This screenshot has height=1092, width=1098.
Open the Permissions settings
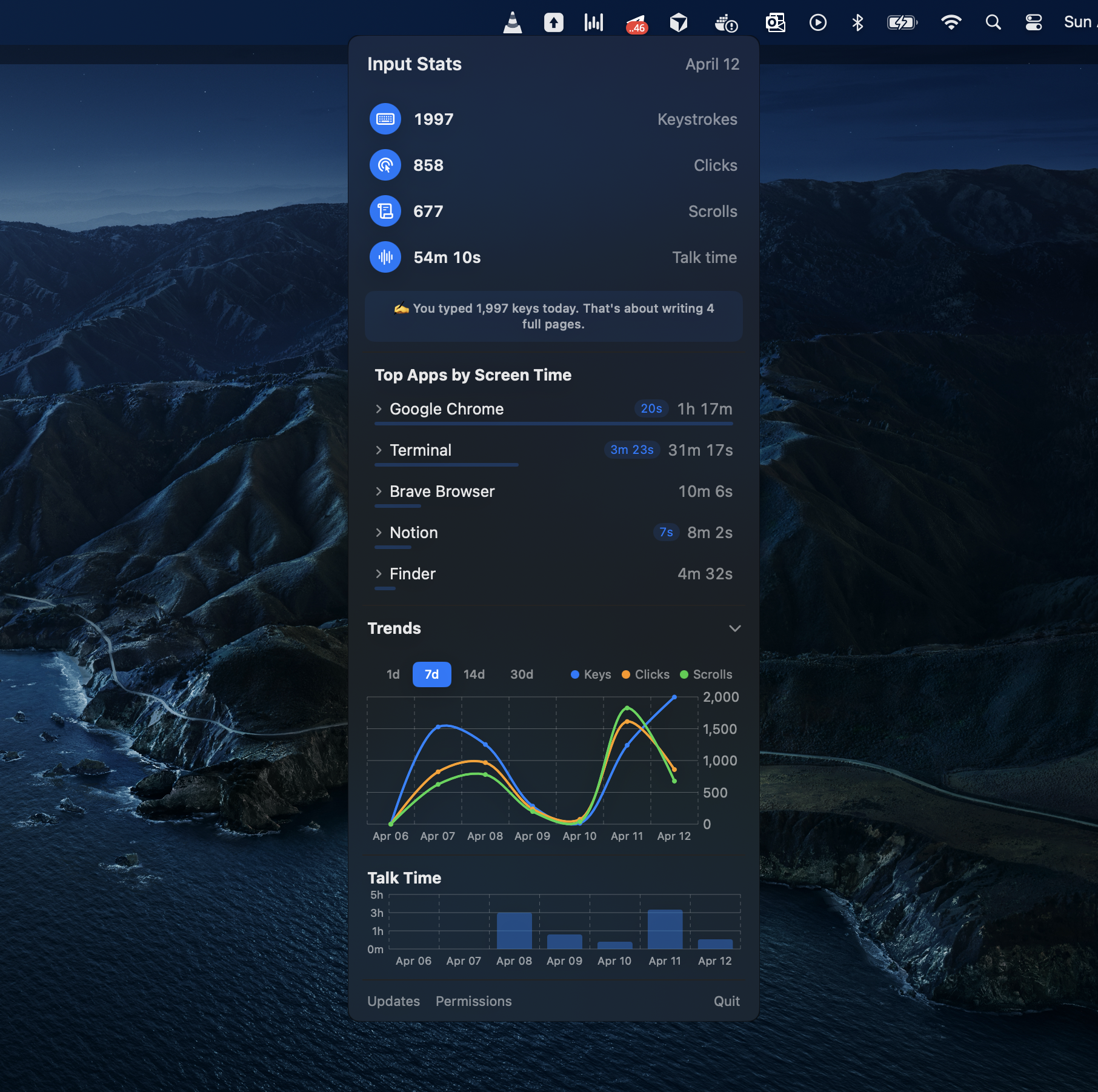pos(473,1001)
